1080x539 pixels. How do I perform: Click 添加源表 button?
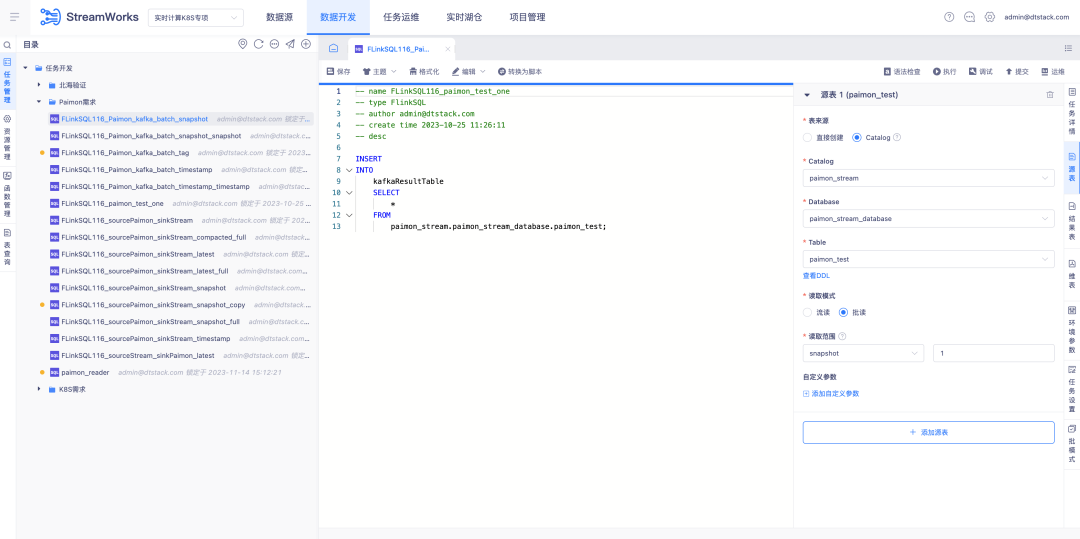pyautogui.click(x=928, y=432)
